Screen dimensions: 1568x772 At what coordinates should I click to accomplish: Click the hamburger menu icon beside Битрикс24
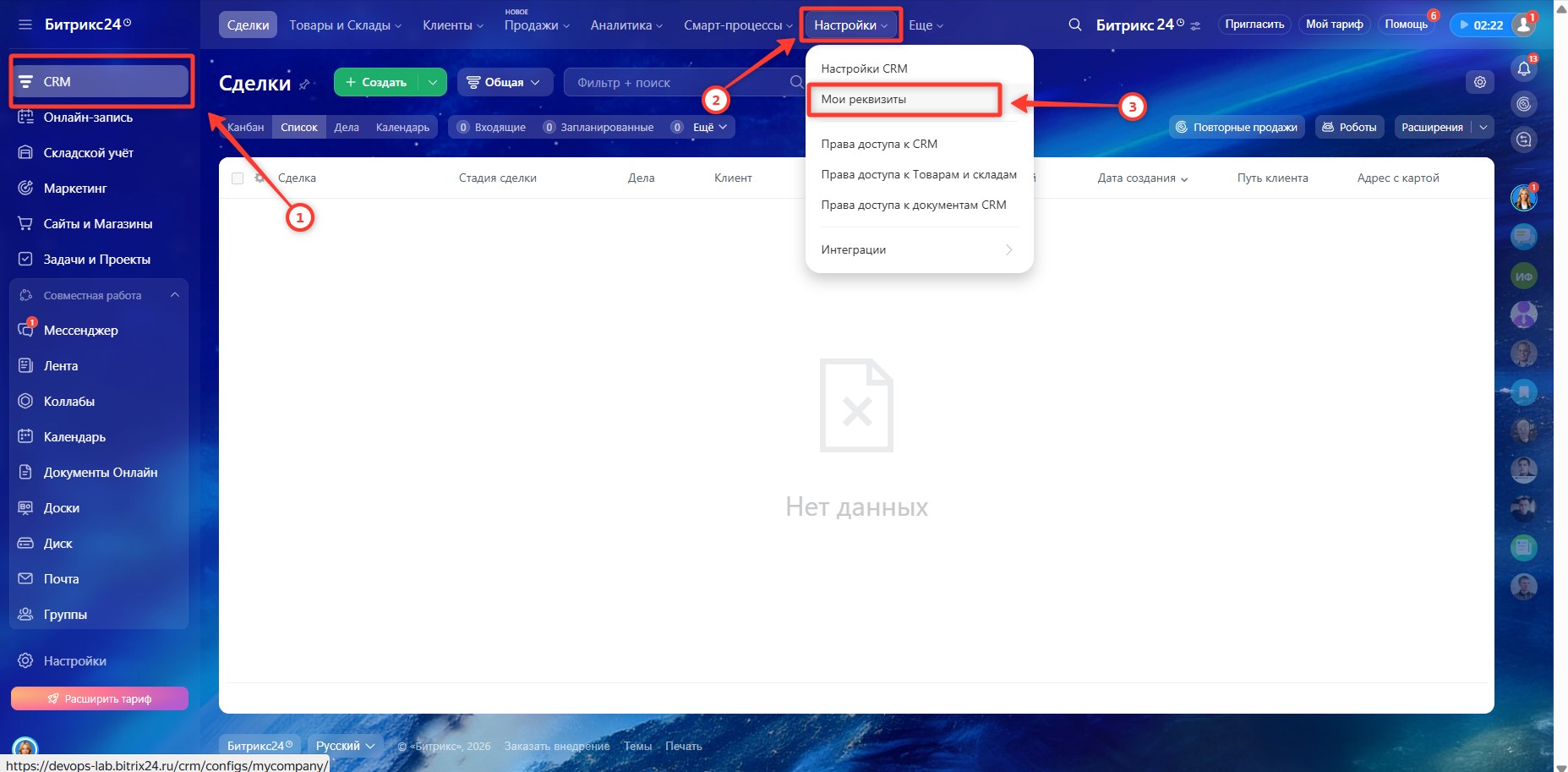pyautogui.click(x=25, y=25)
